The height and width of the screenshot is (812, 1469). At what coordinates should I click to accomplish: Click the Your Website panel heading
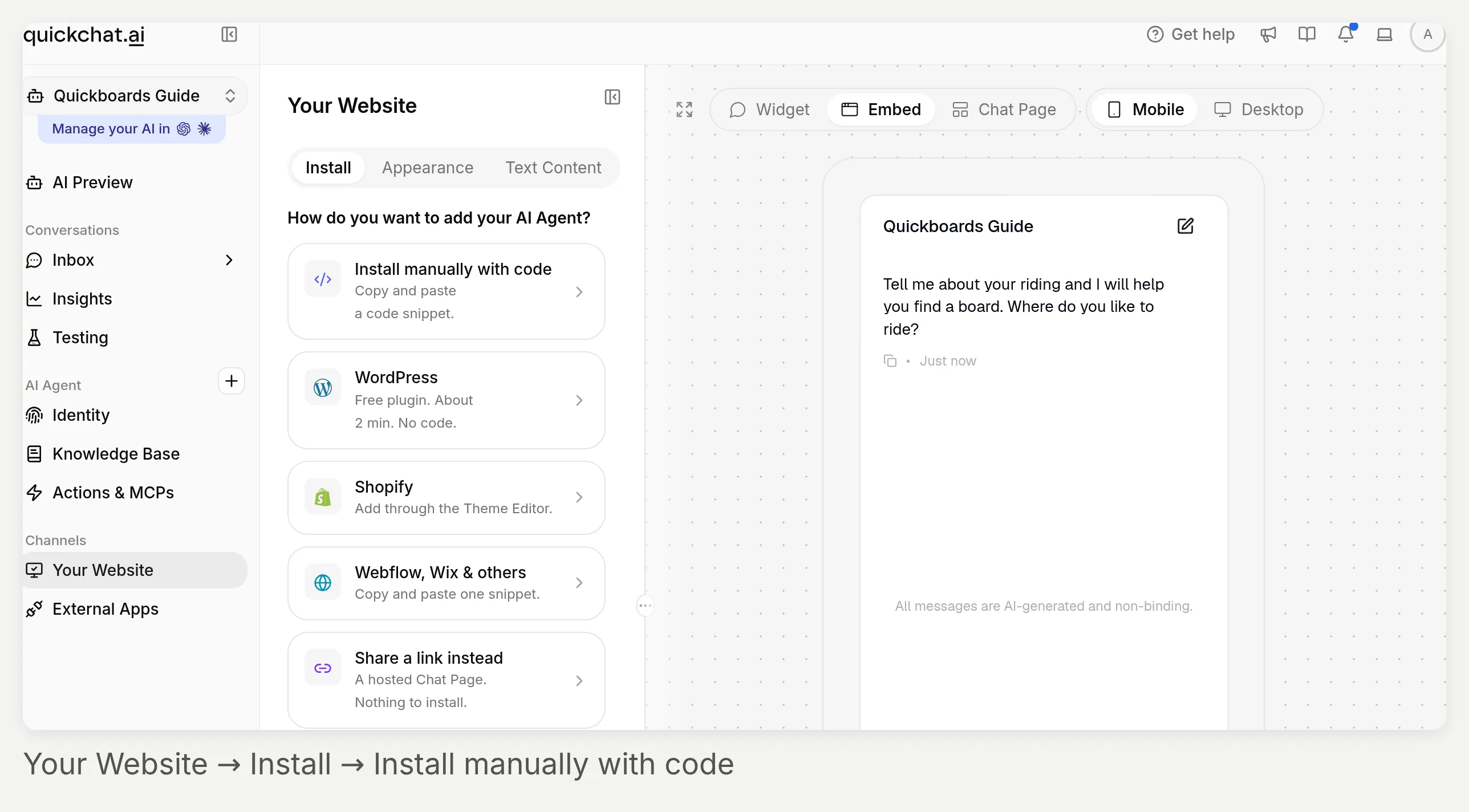click(x=352, y=106)
